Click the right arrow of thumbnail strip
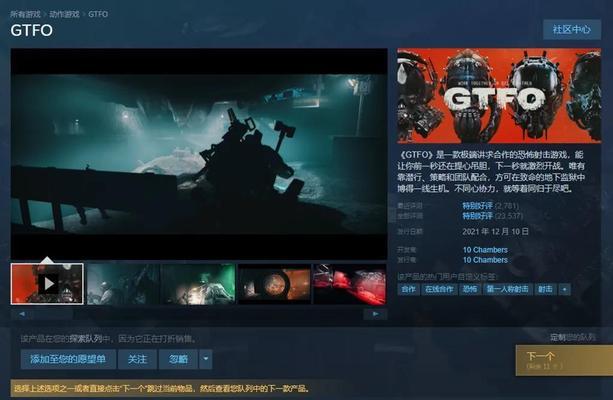 (375, 314)
